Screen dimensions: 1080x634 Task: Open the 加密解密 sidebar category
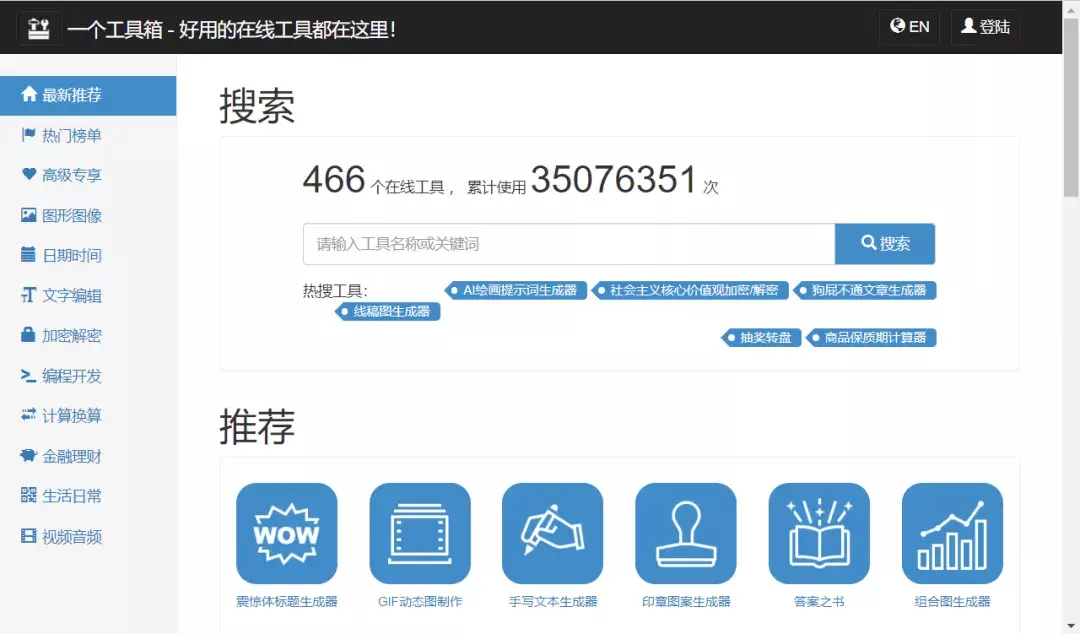[71, 336]
